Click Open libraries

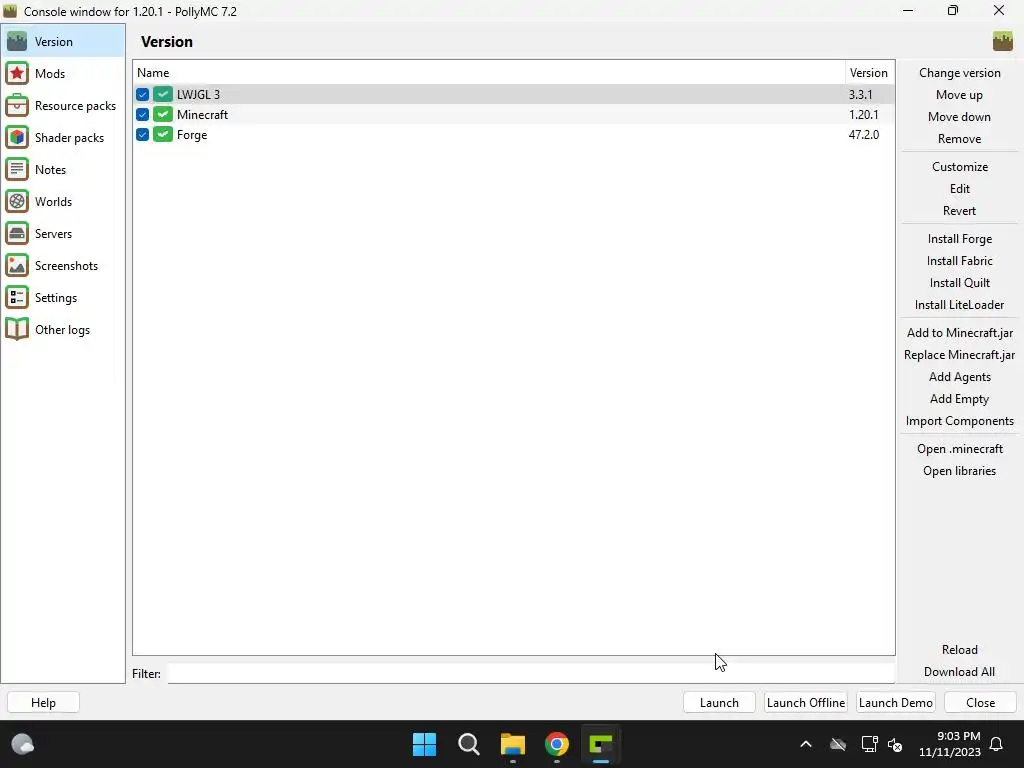point(959,471)
